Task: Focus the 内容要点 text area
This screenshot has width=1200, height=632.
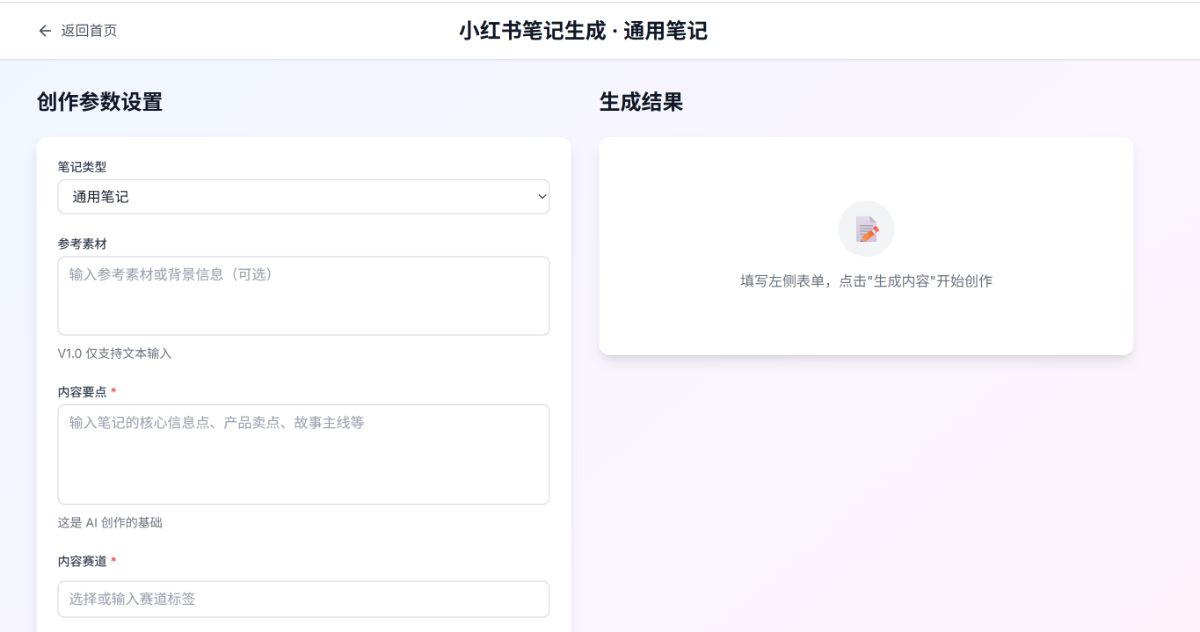Action: click(303, 453)
